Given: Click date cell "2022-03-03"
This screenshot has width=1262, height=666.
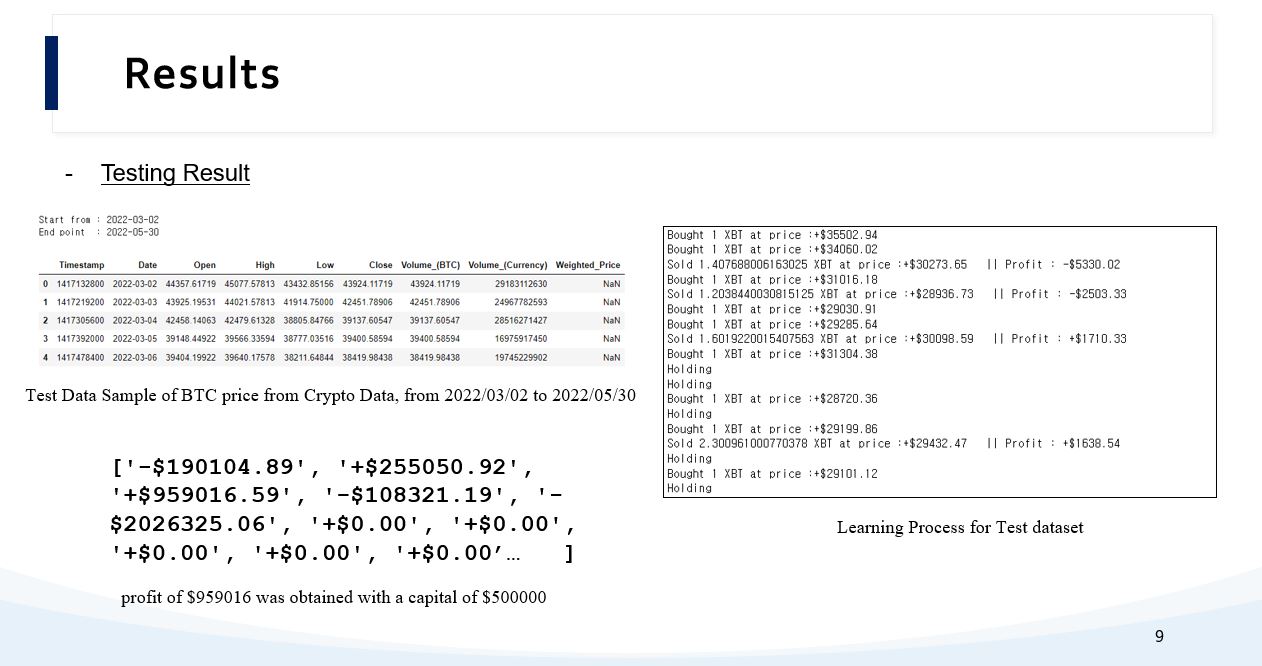Looking at the screenshot, I should (135, 302).
